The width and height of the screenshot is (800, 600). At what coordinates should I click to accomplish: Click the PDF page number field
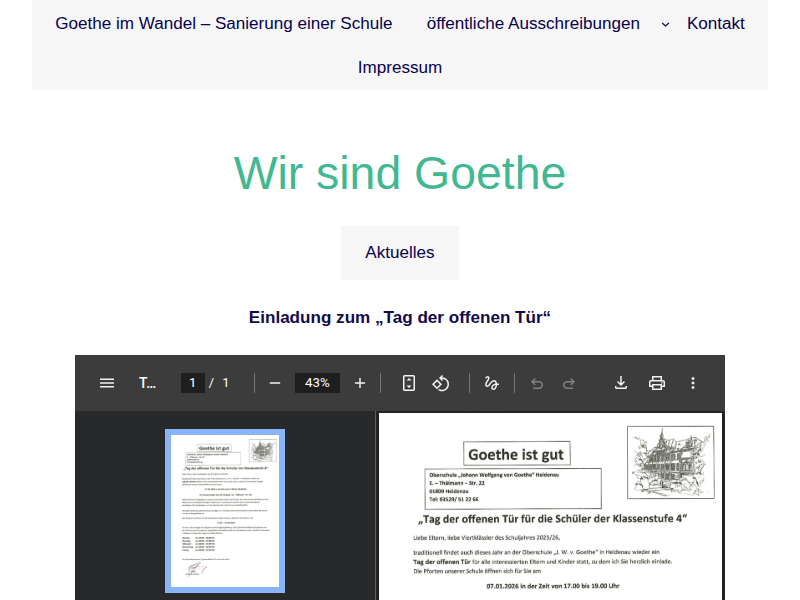tap(192, 383)
